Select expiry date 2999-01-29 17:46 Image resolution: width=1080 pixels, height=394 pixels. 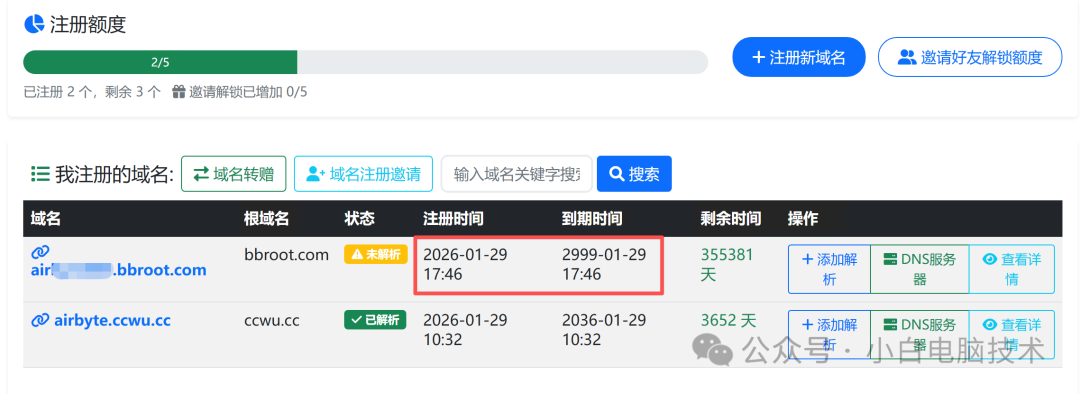[604, 265]
